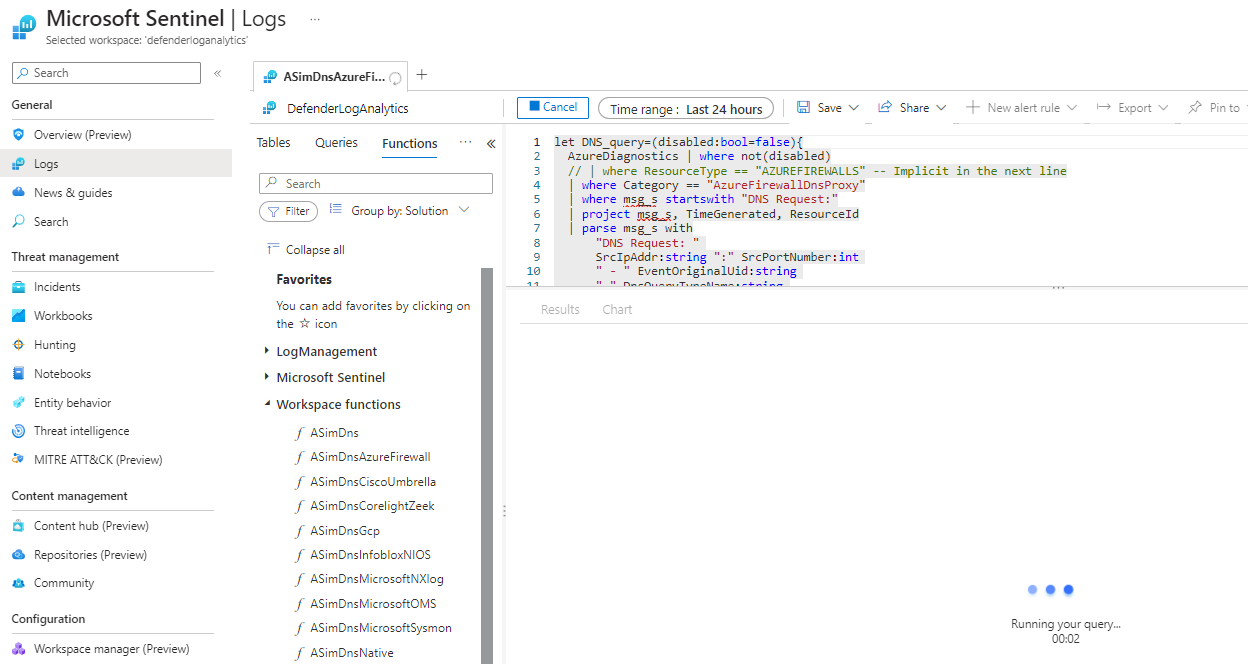Click the Pin to icon
Screen dimensions: 1248x664
[x=1194, y=108]
